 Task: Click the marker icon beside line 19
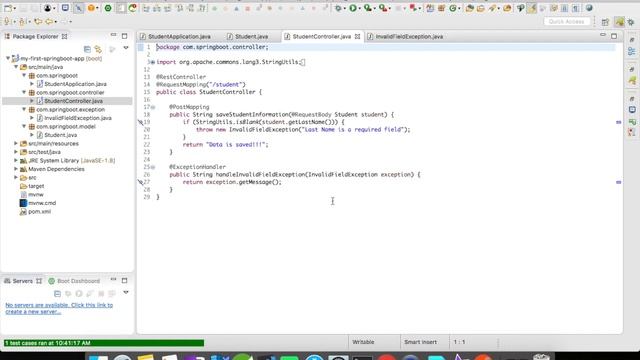pyautogui.click(x=140, y=122)
